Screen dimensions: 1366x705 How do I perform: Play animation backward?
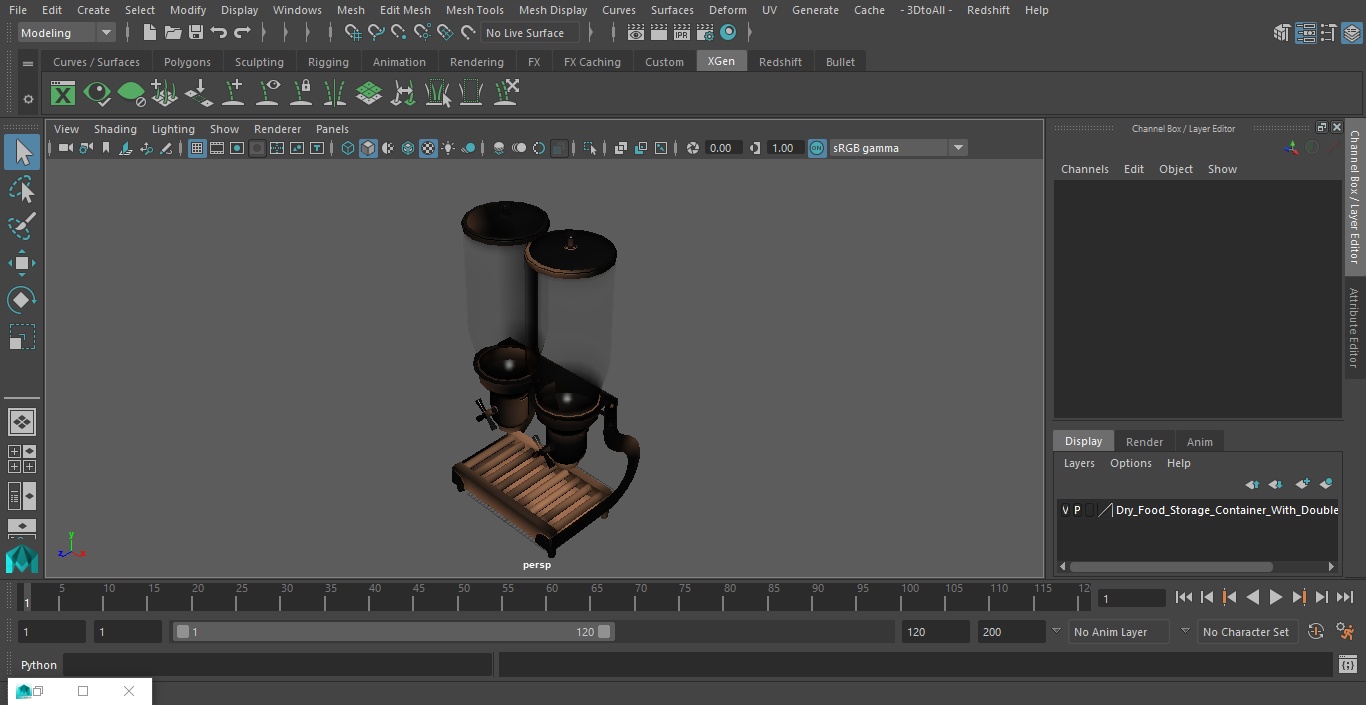pyautogui.click(x=1252, y=597)
